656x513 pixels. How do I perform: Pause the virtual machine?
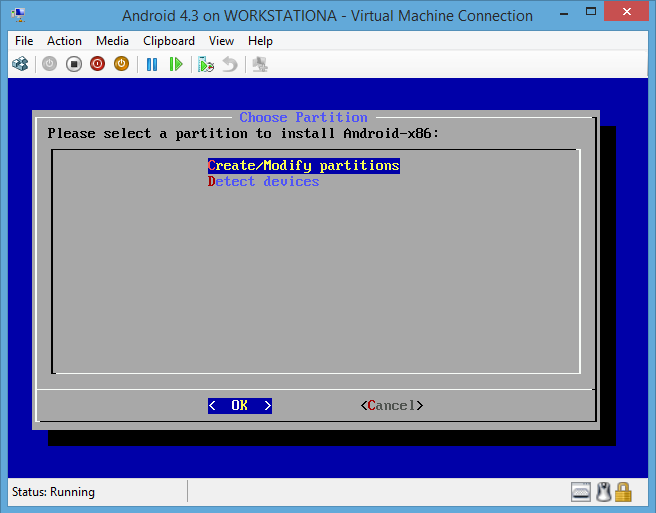coord(152,64)
